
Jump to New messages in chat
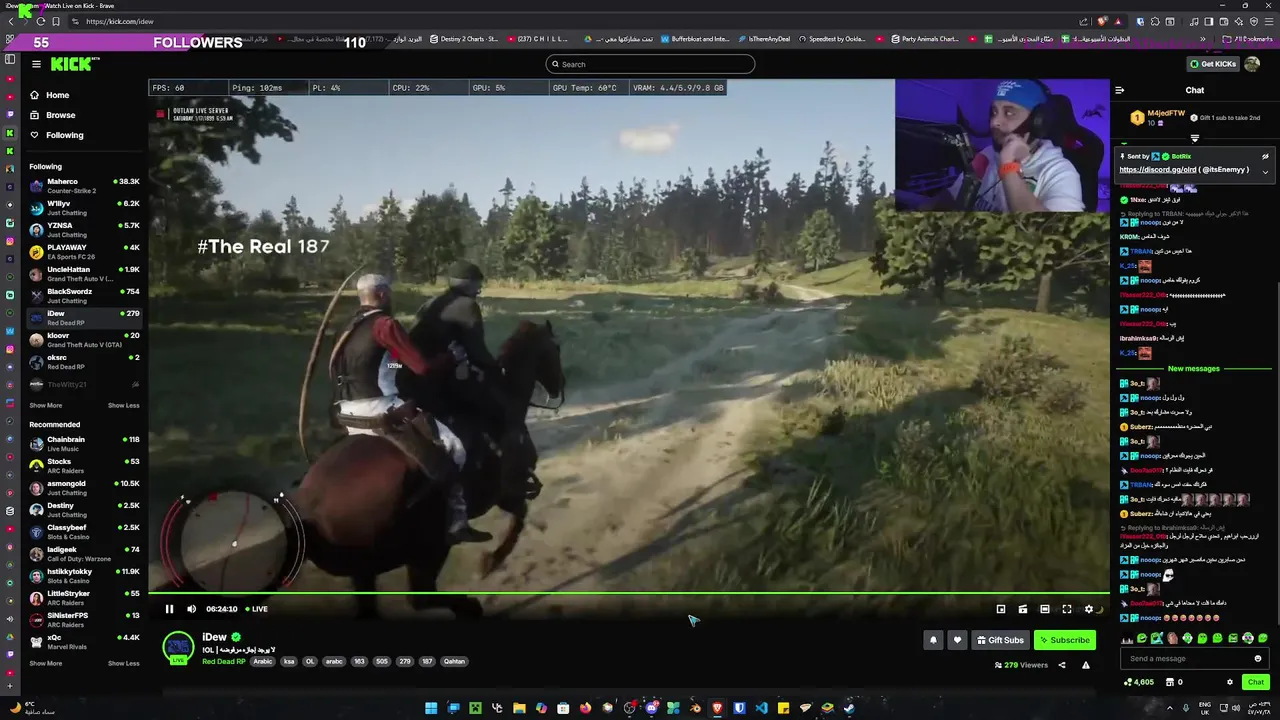(1194, 369)
